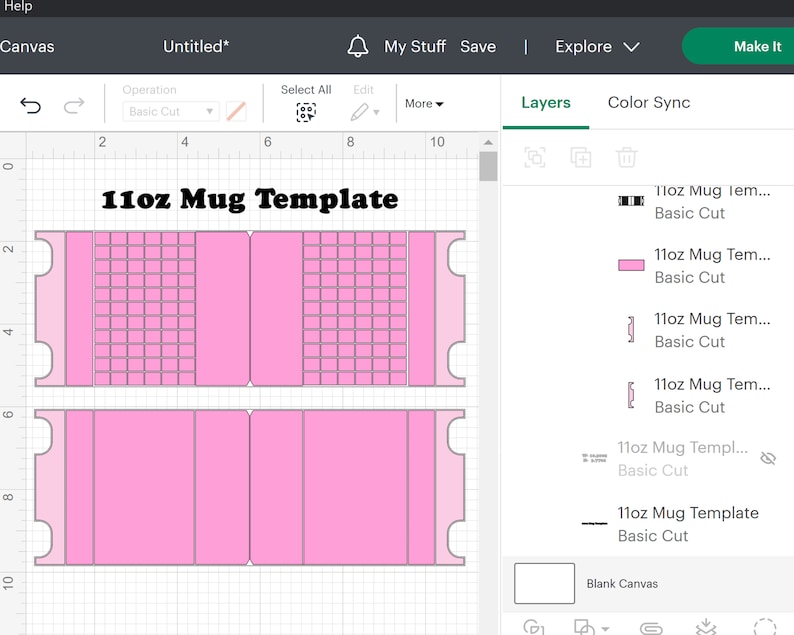The image size is (794, 635).
Task: Click the Select All icon
Action: pyautogui.click(x=306, y=112)
